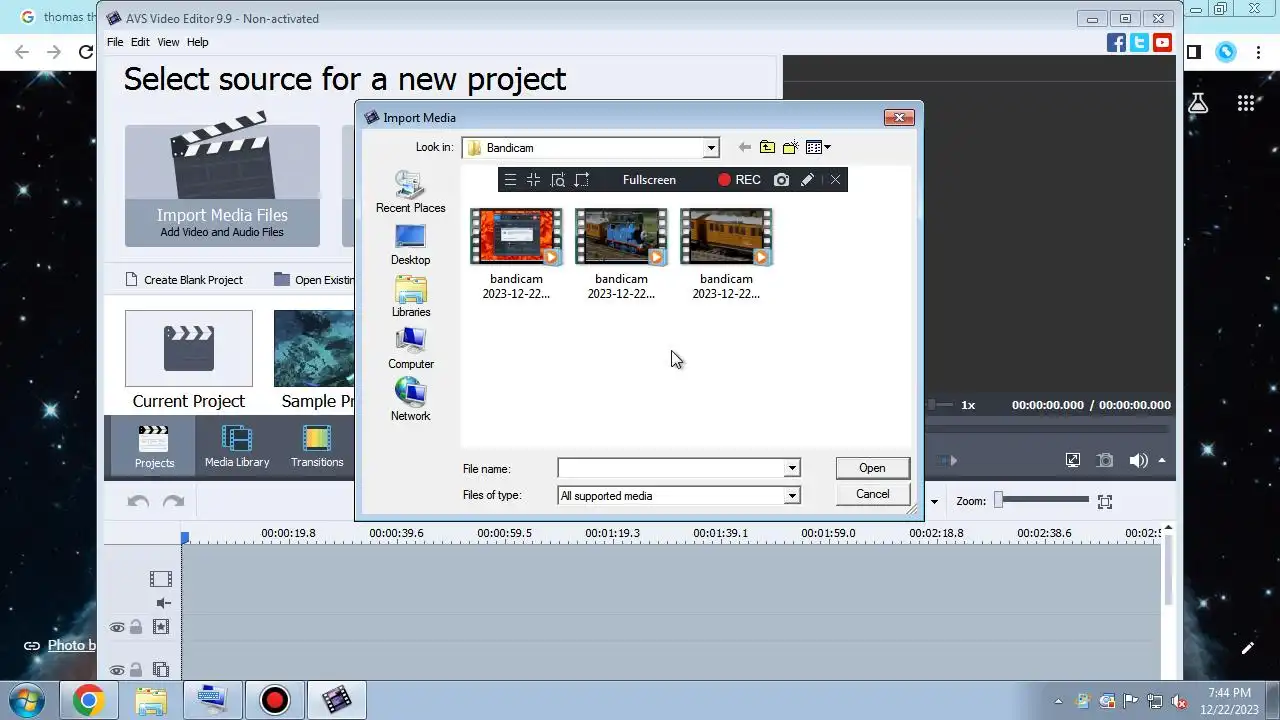1280x720 pixels.
Task: Click the File name input field
Action: (671, 468)
